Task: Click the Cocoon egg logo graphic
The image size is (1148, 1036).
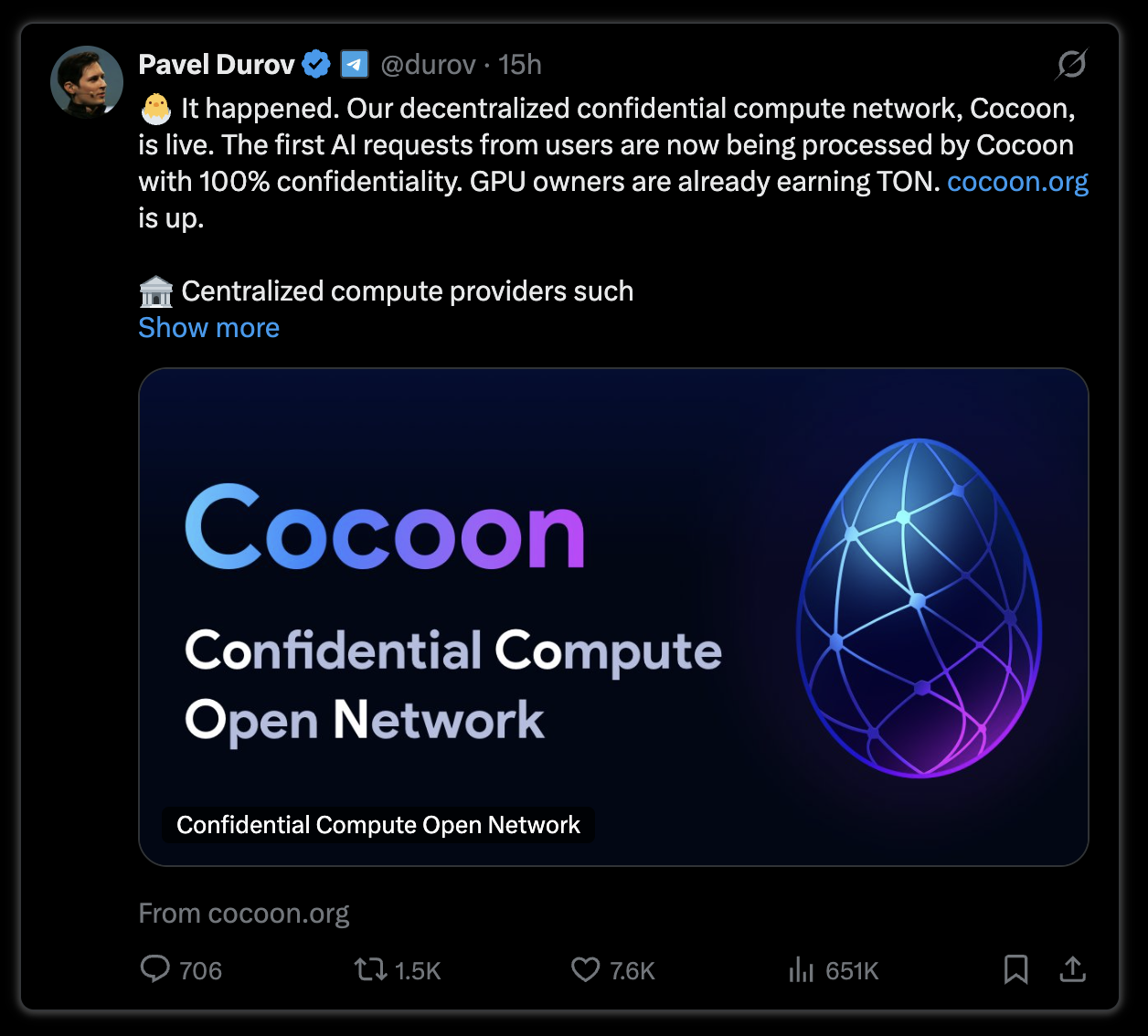Action: (x=919, y=608)
